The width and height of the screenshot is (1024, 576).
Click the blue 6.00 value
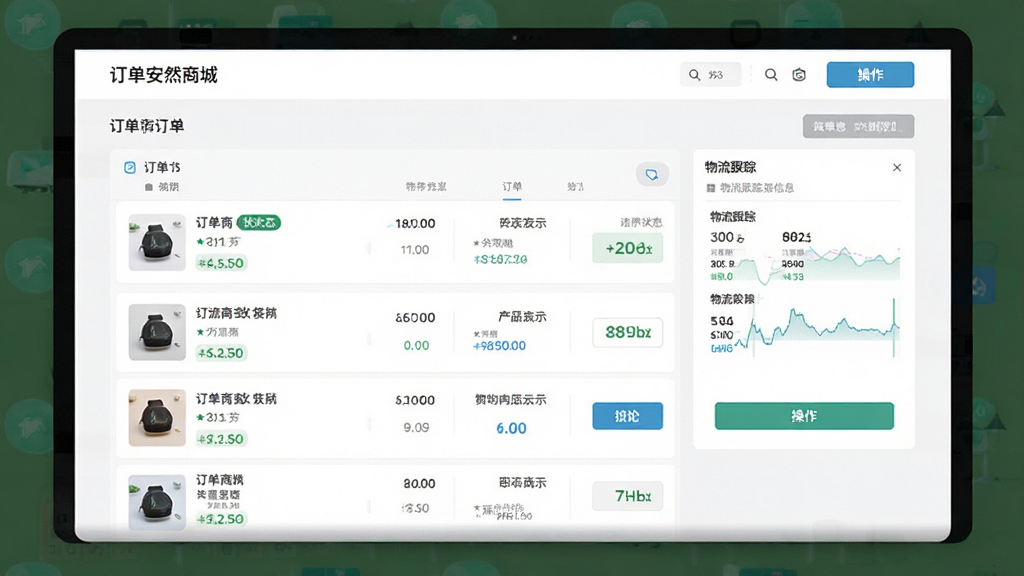[511, 428]
